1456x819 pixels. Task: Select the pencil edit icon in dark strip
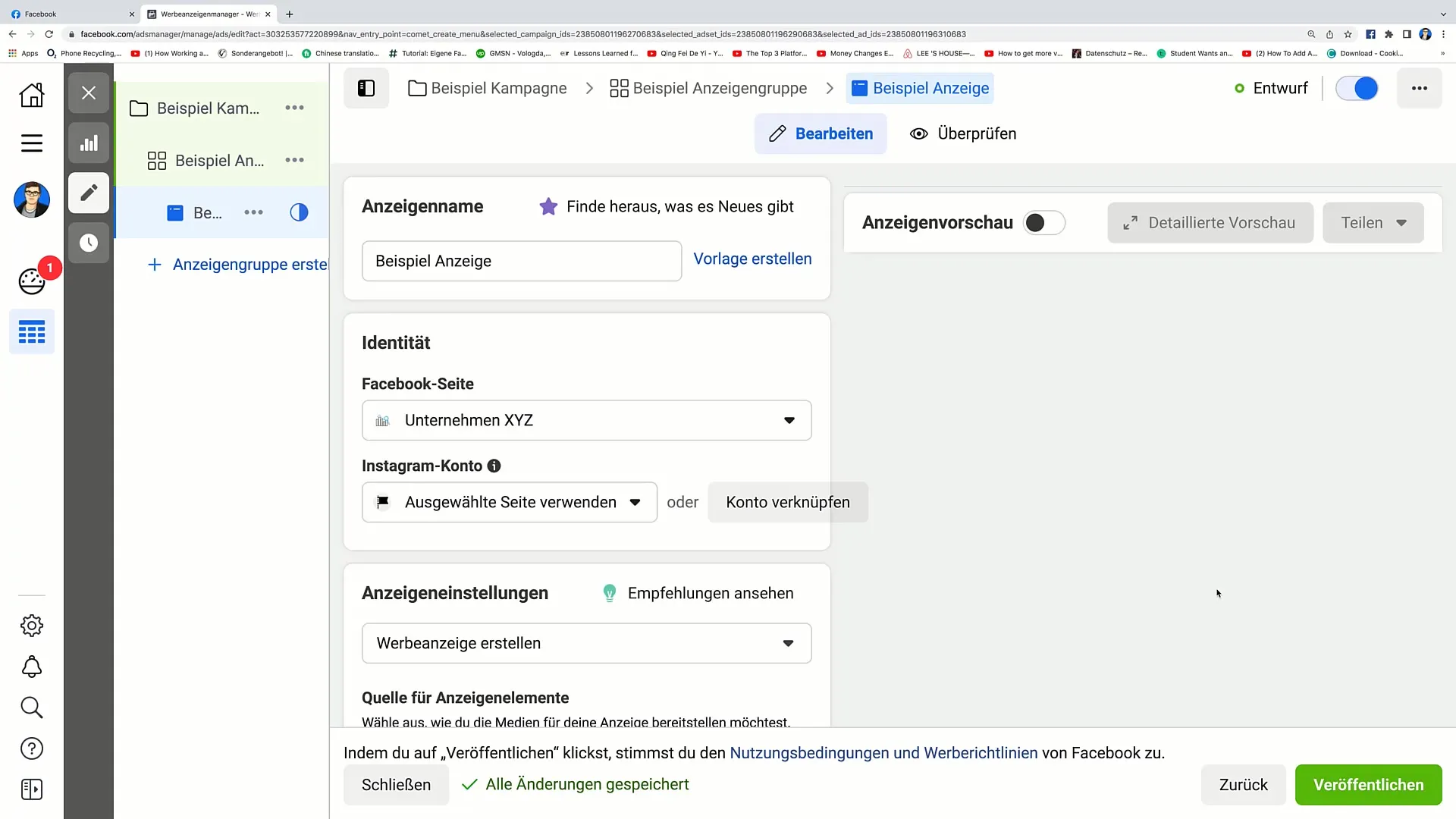click(89, 193)
